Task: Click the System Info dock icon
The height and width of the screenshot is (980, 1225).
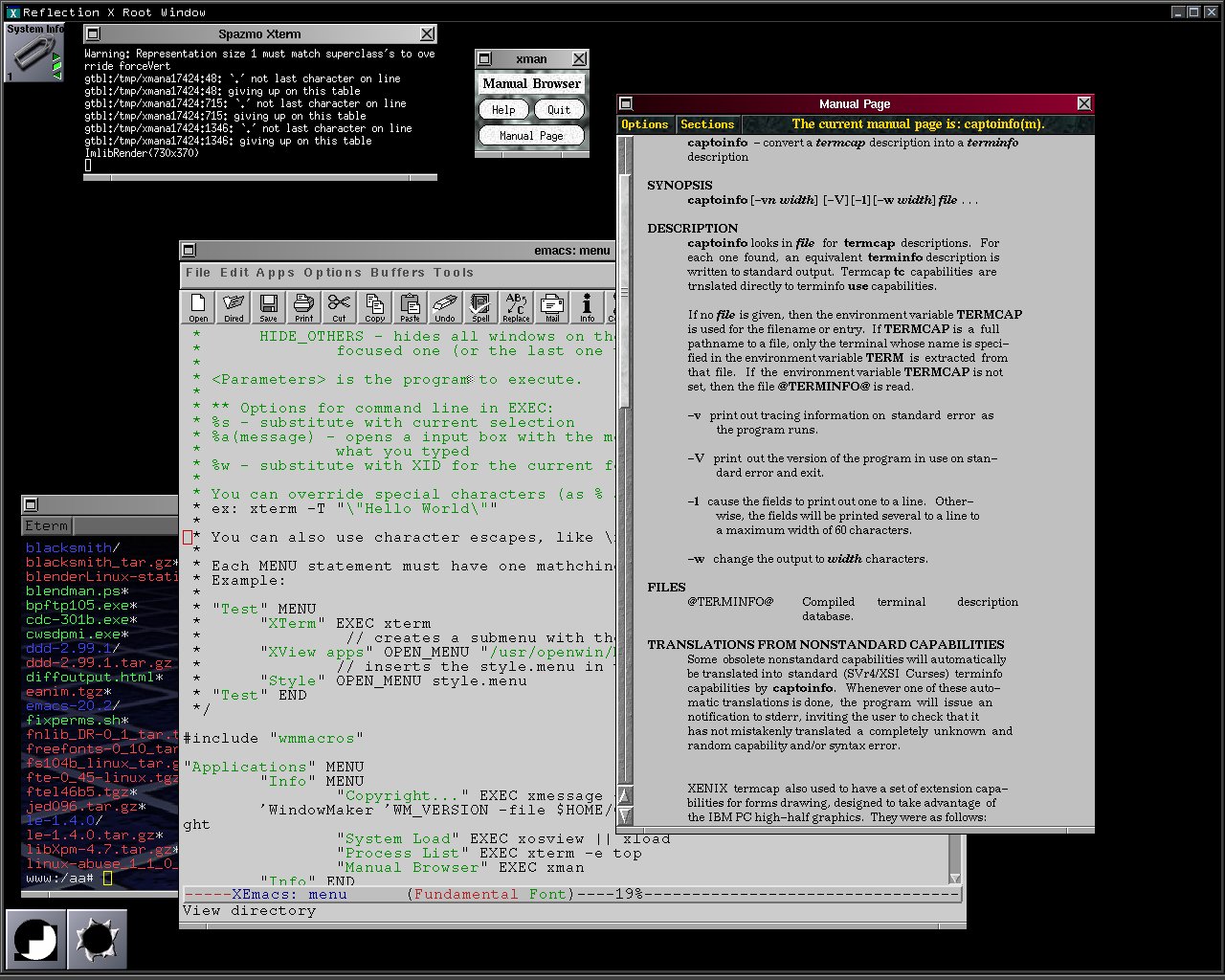Action: click(33, 52)
